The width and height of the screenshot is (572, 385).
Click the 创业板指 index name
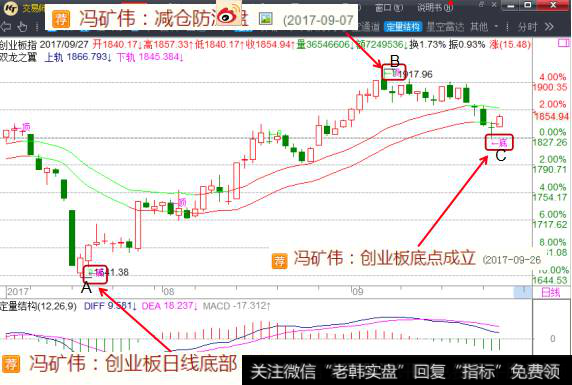[x=18, y=45]
